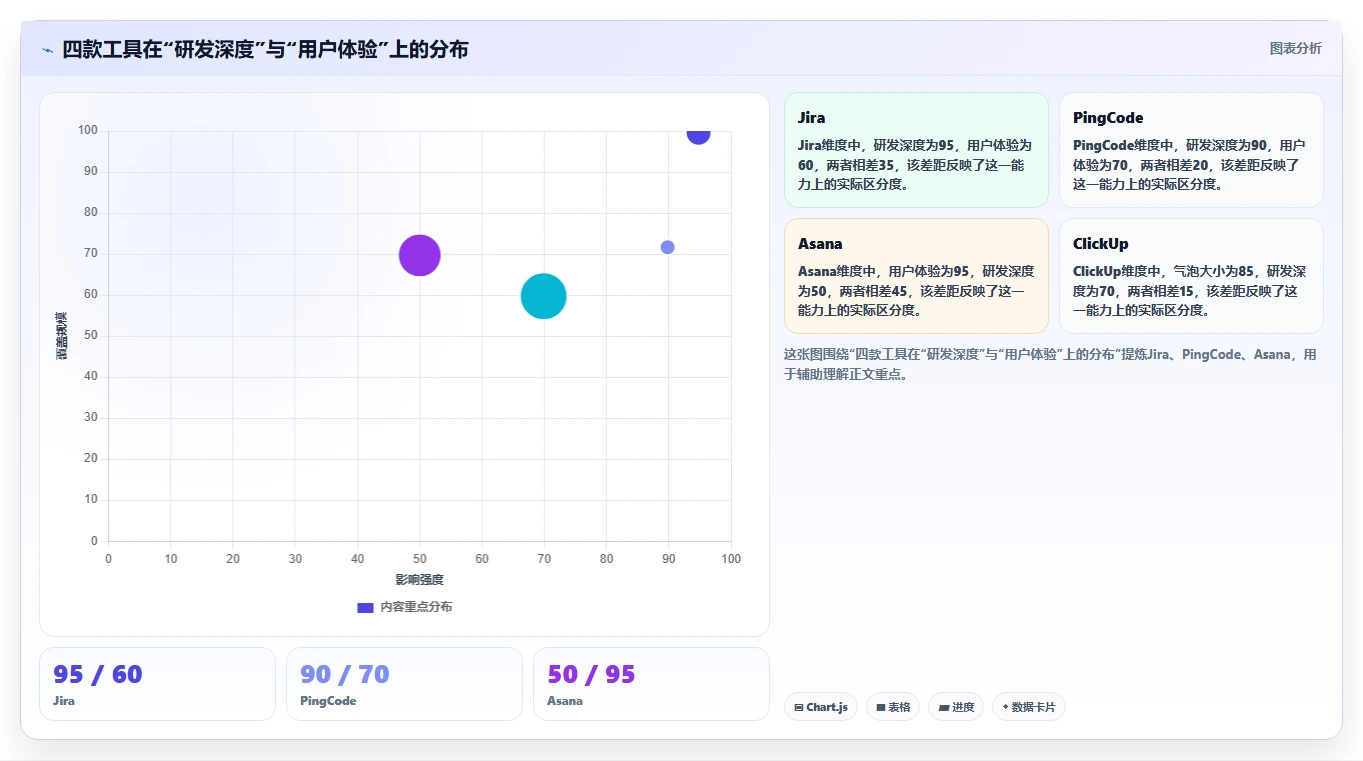Screen dimensions: 1363x761
Task: Click the 内容重点分布 legend text
Action: click(x=416, y=607)
